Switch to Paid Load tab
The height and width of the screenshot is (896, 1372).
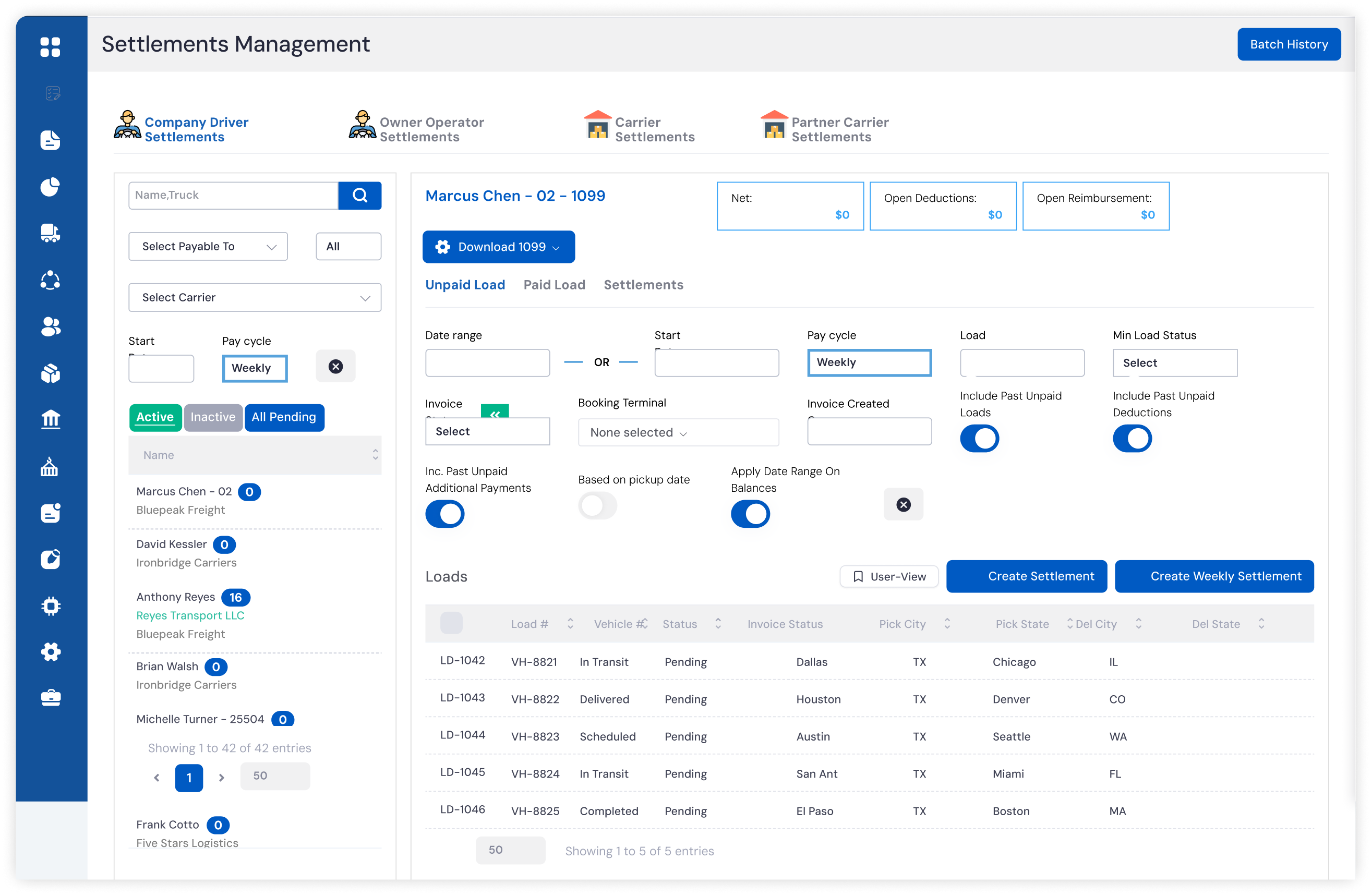tap(554, 285)
